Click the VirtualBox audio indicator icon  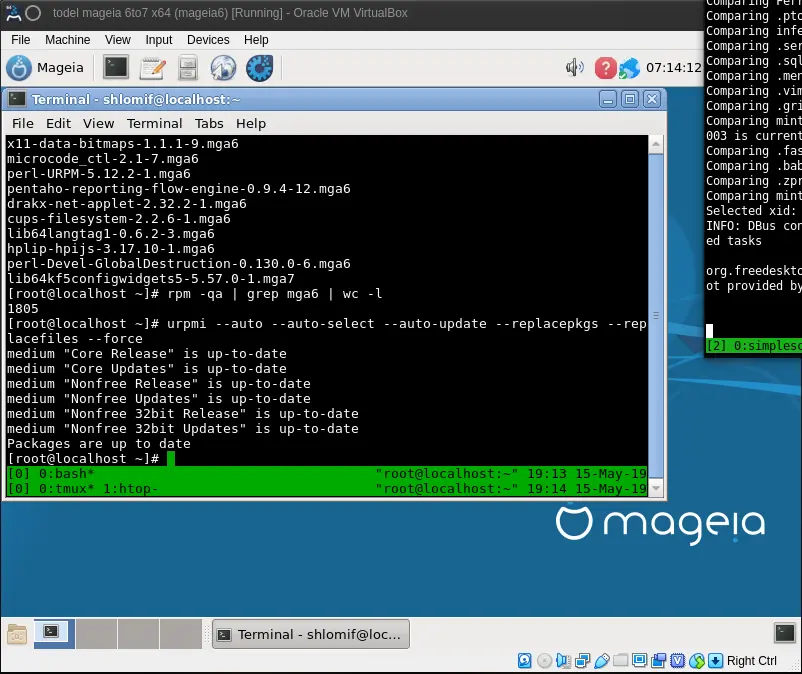[563, 661]
